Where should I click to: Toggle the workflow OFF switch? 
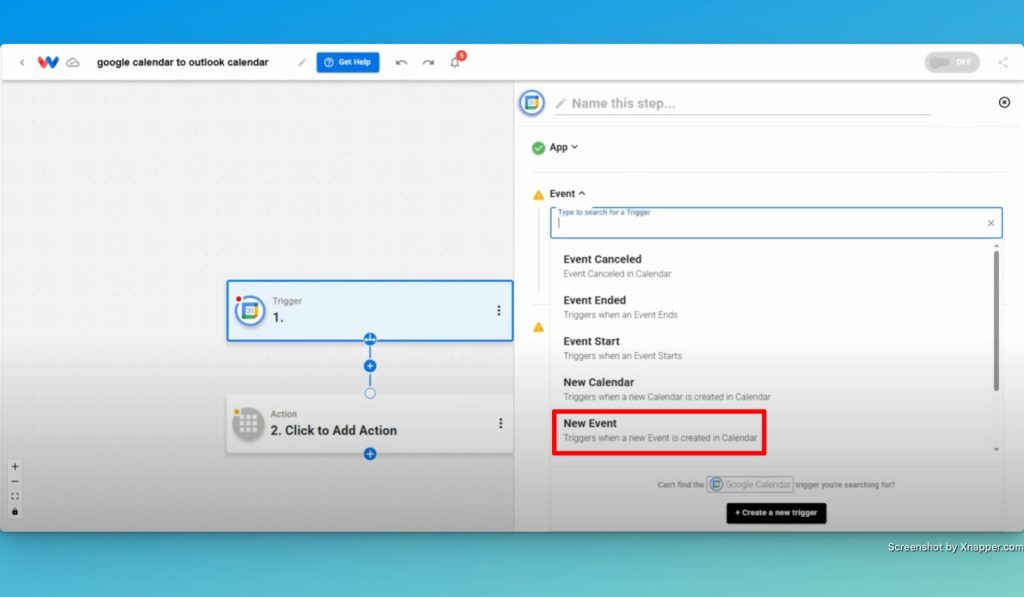952,62
